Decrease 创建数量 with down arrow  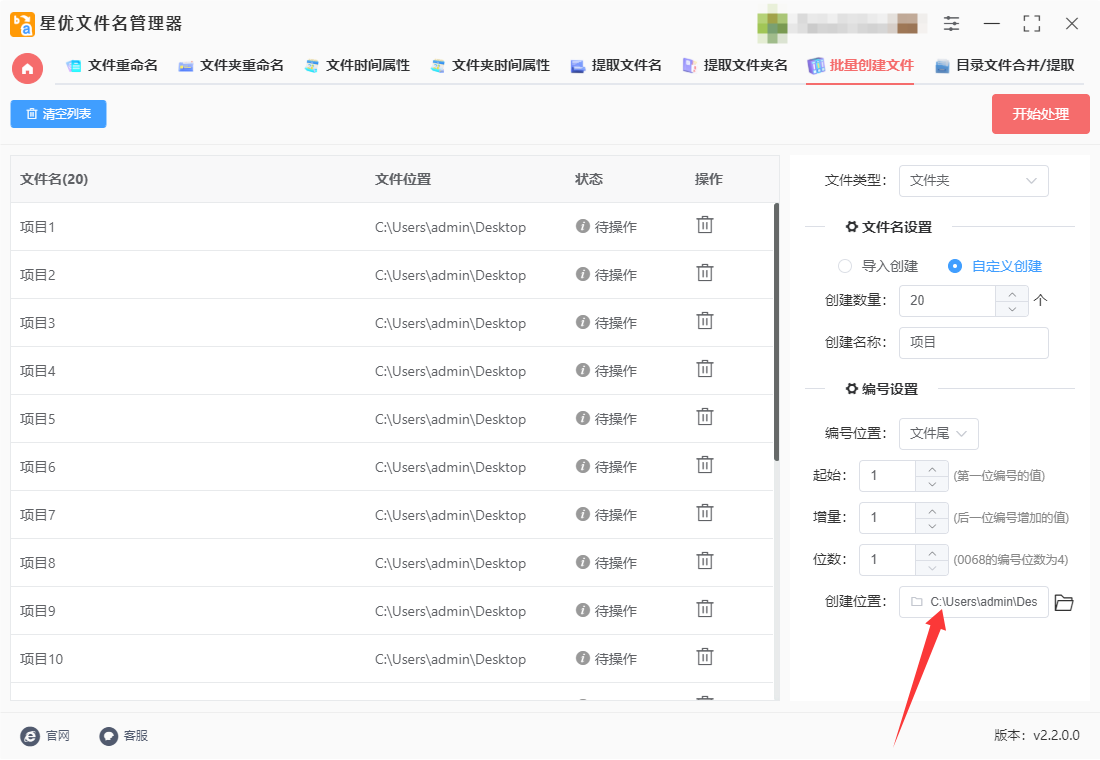click(1012, 309)
